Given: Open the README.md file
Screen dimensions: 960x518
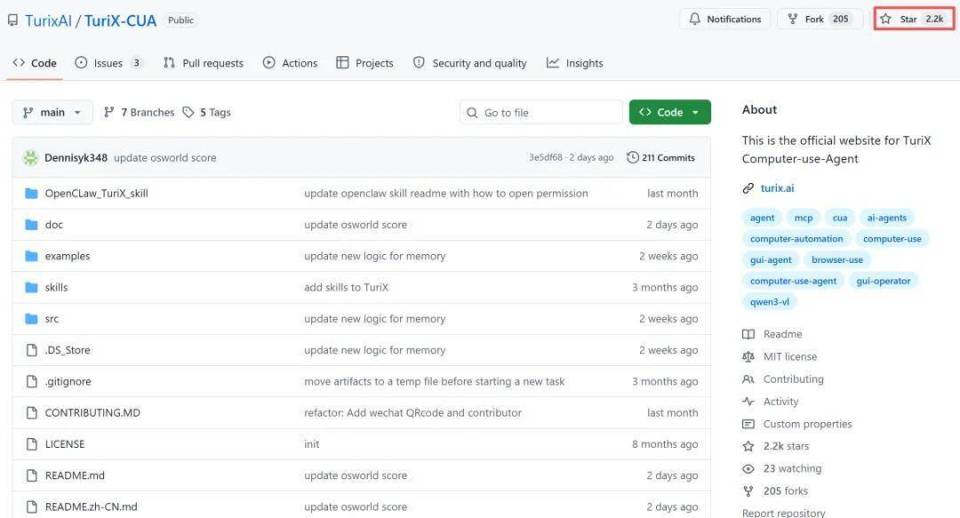Looking at the screenshot, I should point(75,475).
